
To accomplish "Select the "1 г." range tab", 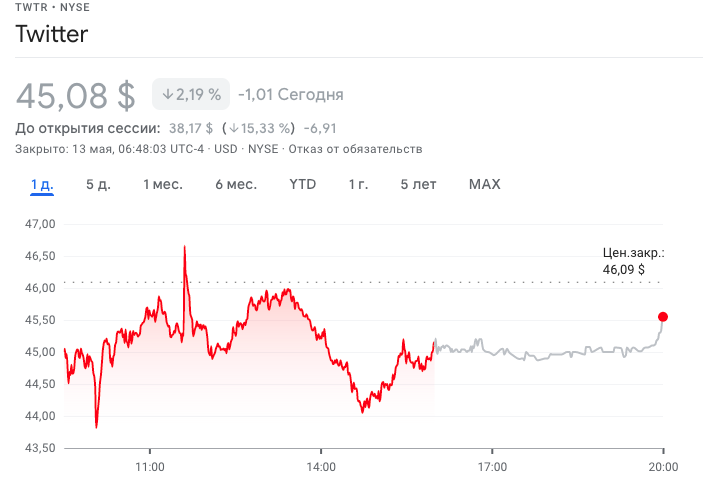I will (358, 184).
